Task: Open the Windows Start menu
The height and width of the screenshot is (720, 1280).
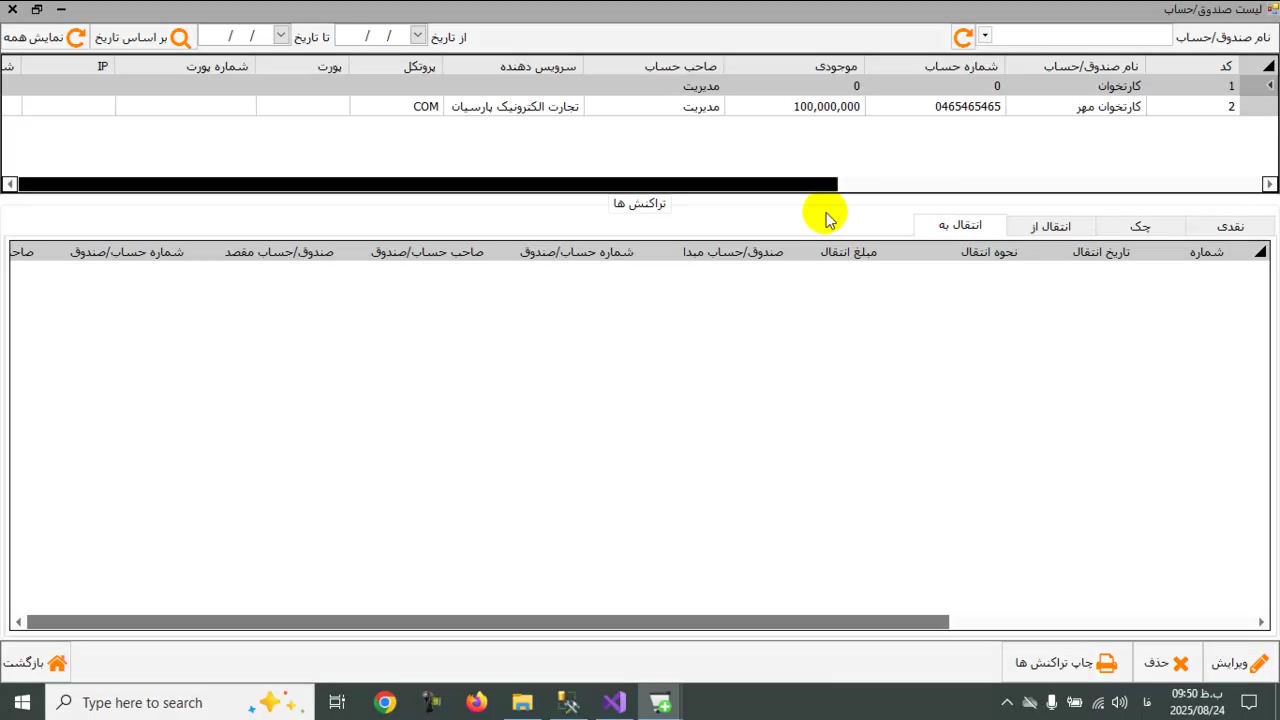Action: (22, 702)
